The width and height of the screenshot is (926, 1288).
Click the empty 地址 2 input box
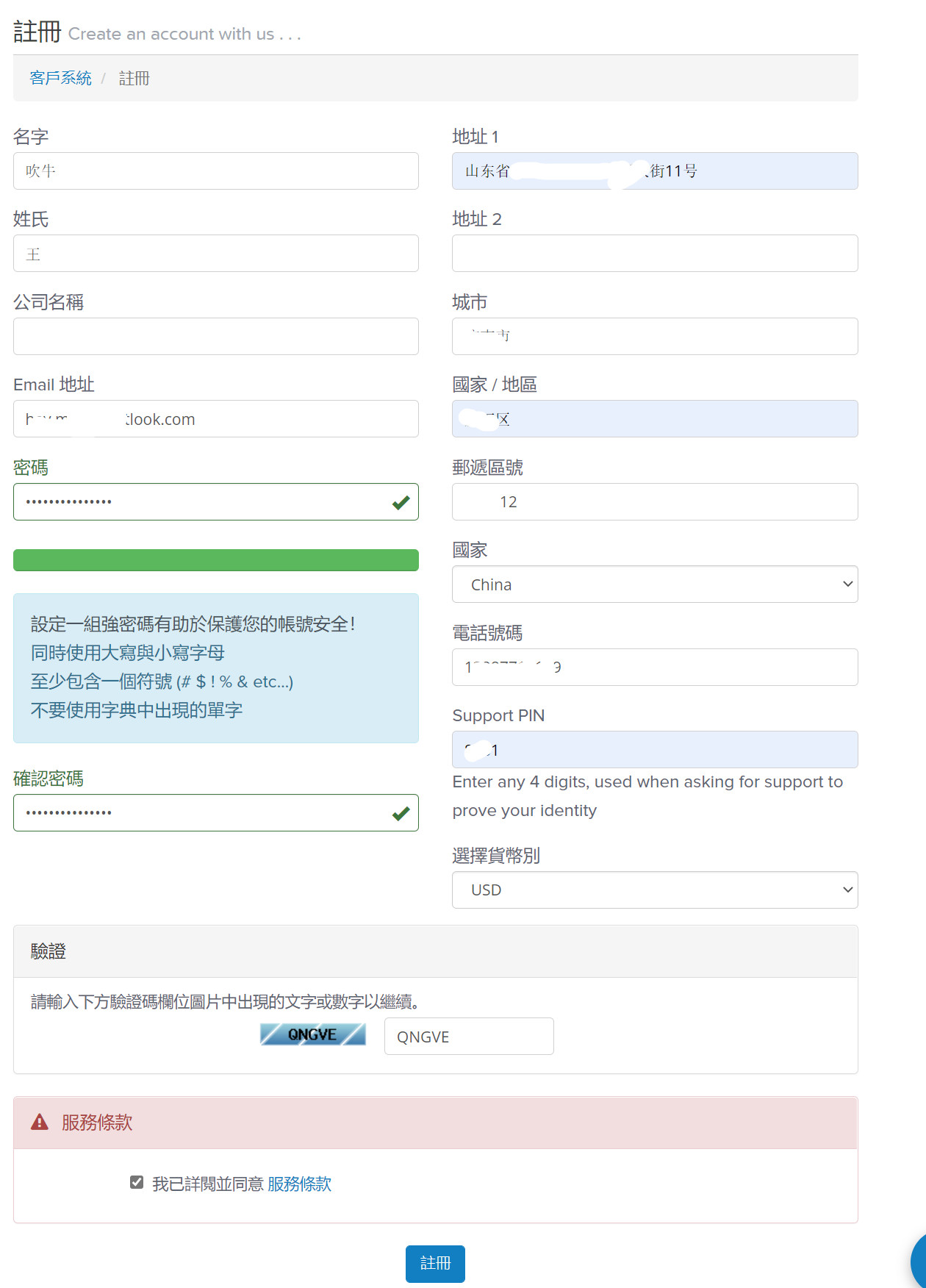point(654,254)
